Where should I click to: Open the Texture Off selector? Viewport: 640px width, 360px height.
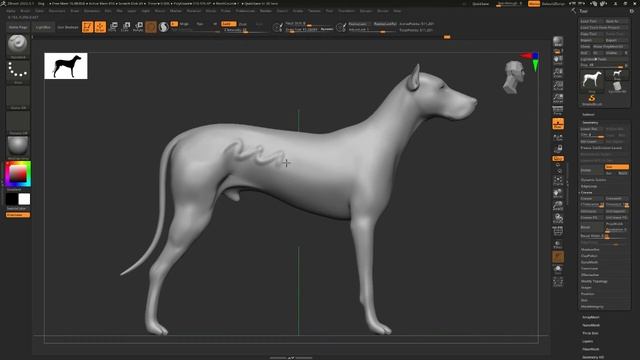pyautogui.click(x=18, y=122)
